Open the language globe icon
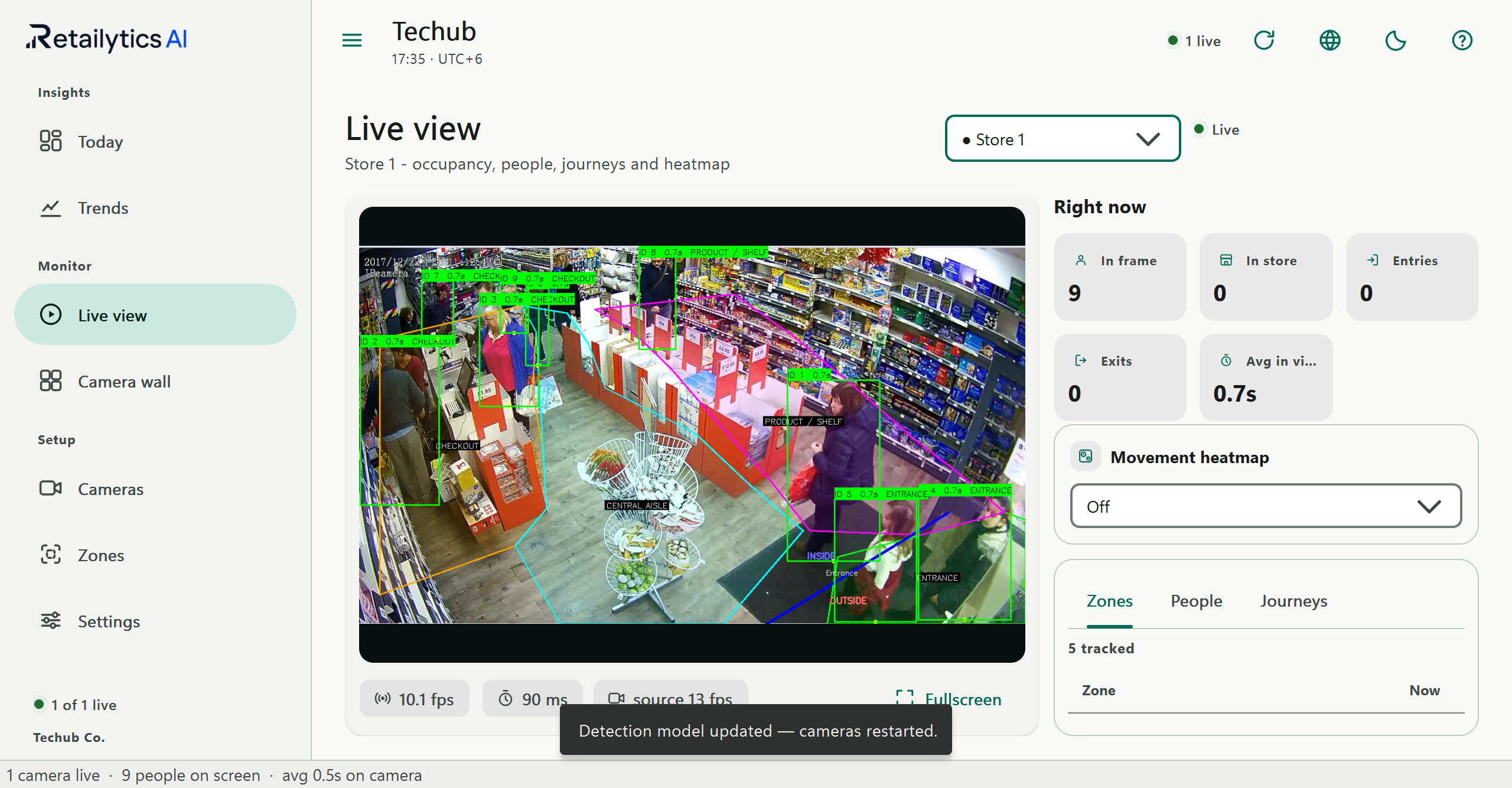1512x788 pixels. [1330, 40]
